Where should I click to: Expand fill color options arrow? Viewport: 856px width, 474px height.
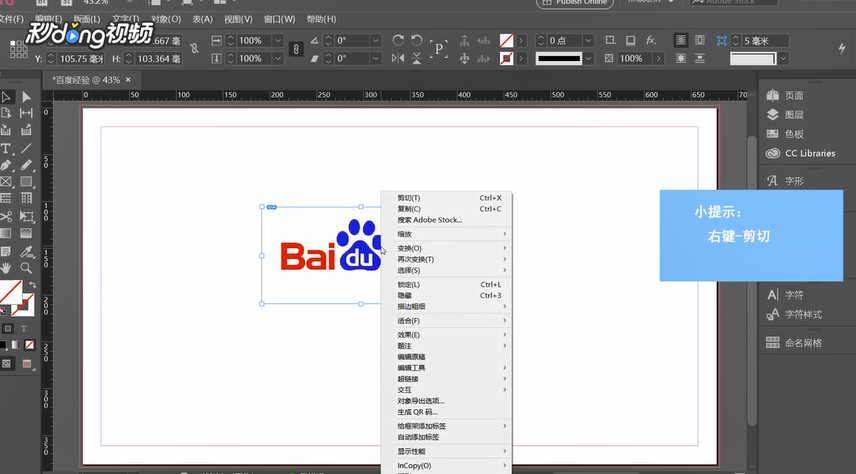click(x=521, y=40)
